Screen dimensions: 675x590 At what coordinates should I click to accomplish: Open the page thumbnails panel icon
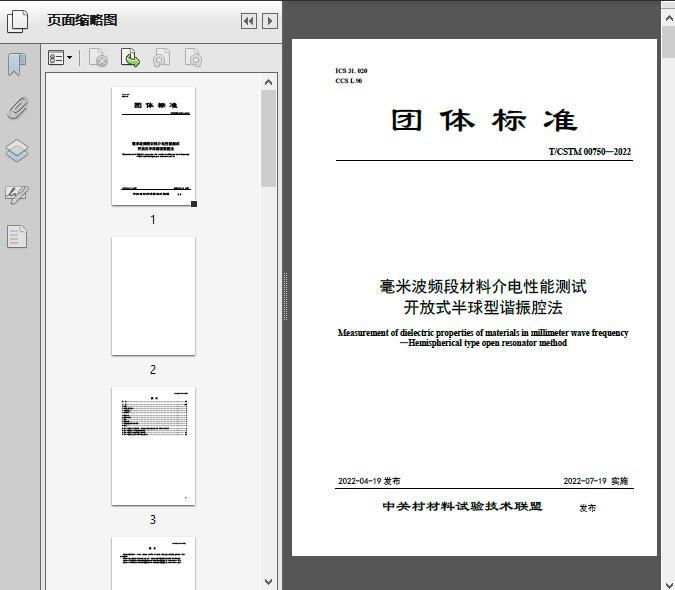(17, 21)
